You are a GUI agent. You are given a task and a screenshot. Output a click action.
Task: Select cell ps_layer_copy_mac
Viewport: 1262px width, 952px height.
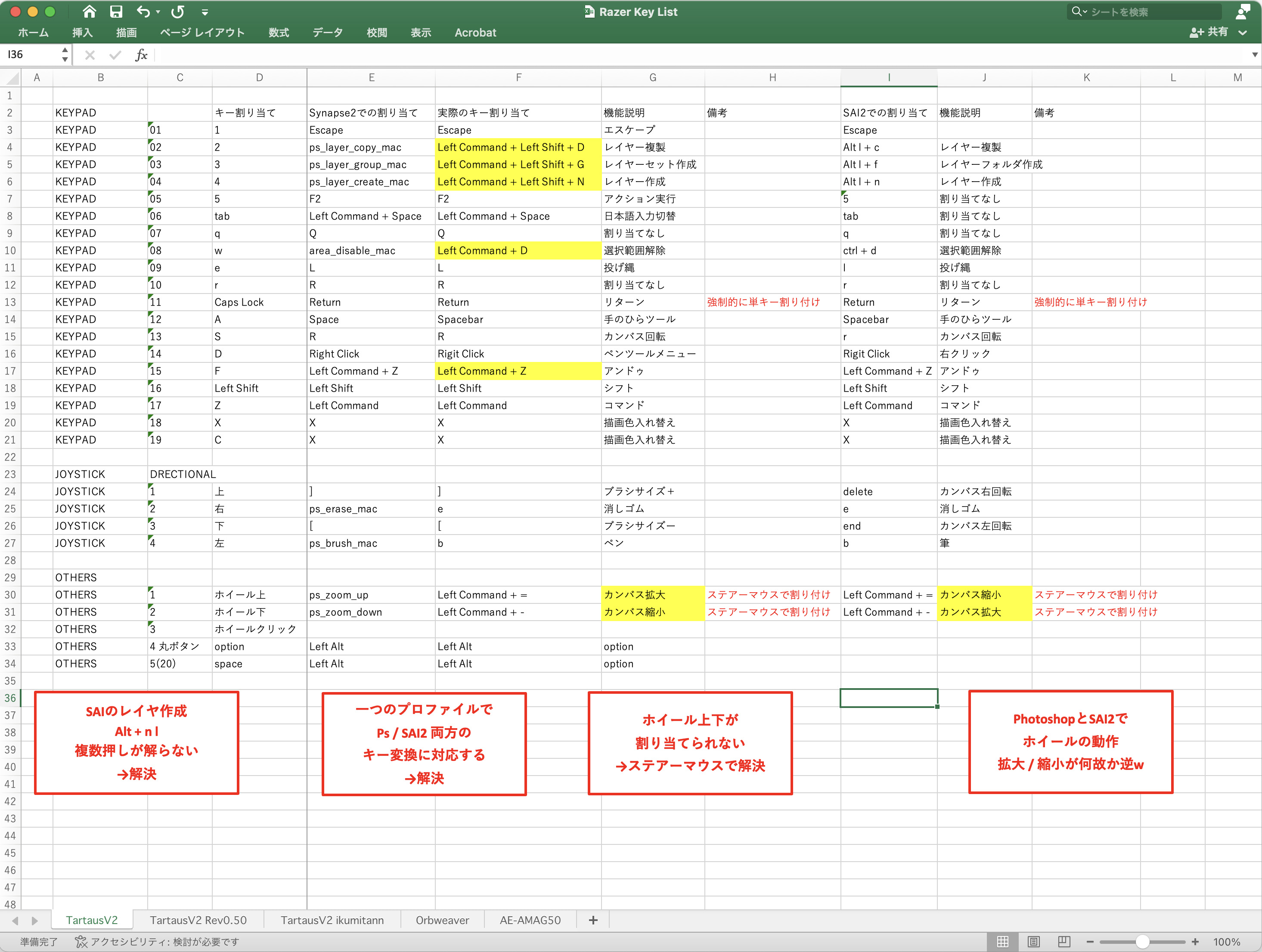[371, 147]
